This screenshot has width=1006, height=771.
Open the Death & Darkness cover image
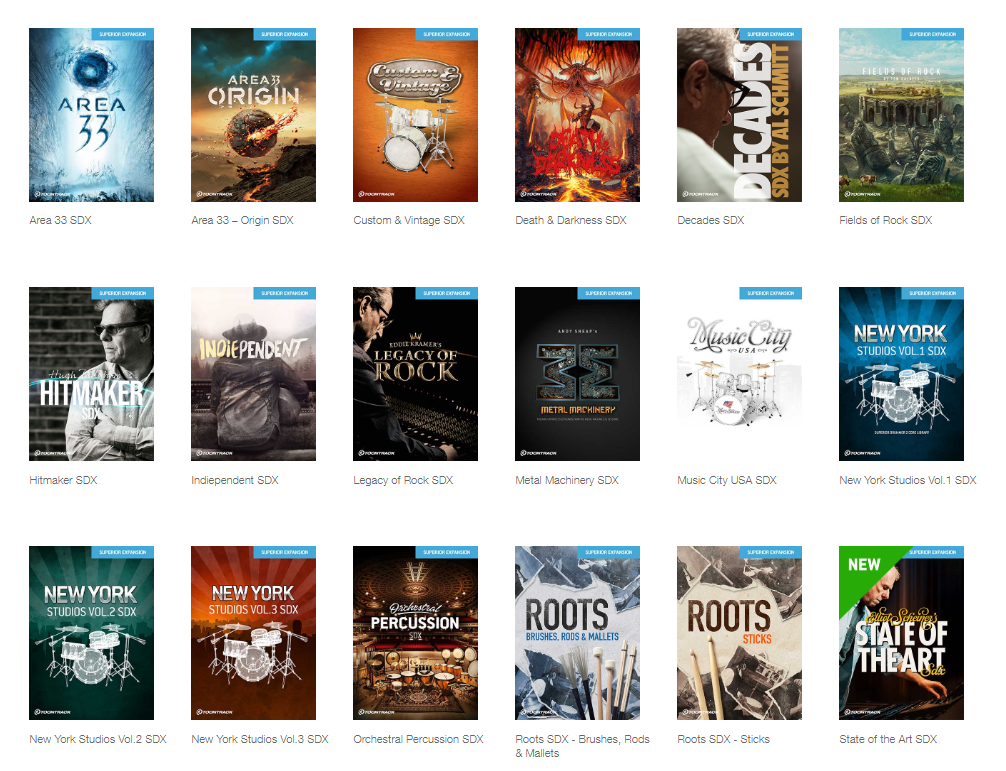click(x=577, y=115)
